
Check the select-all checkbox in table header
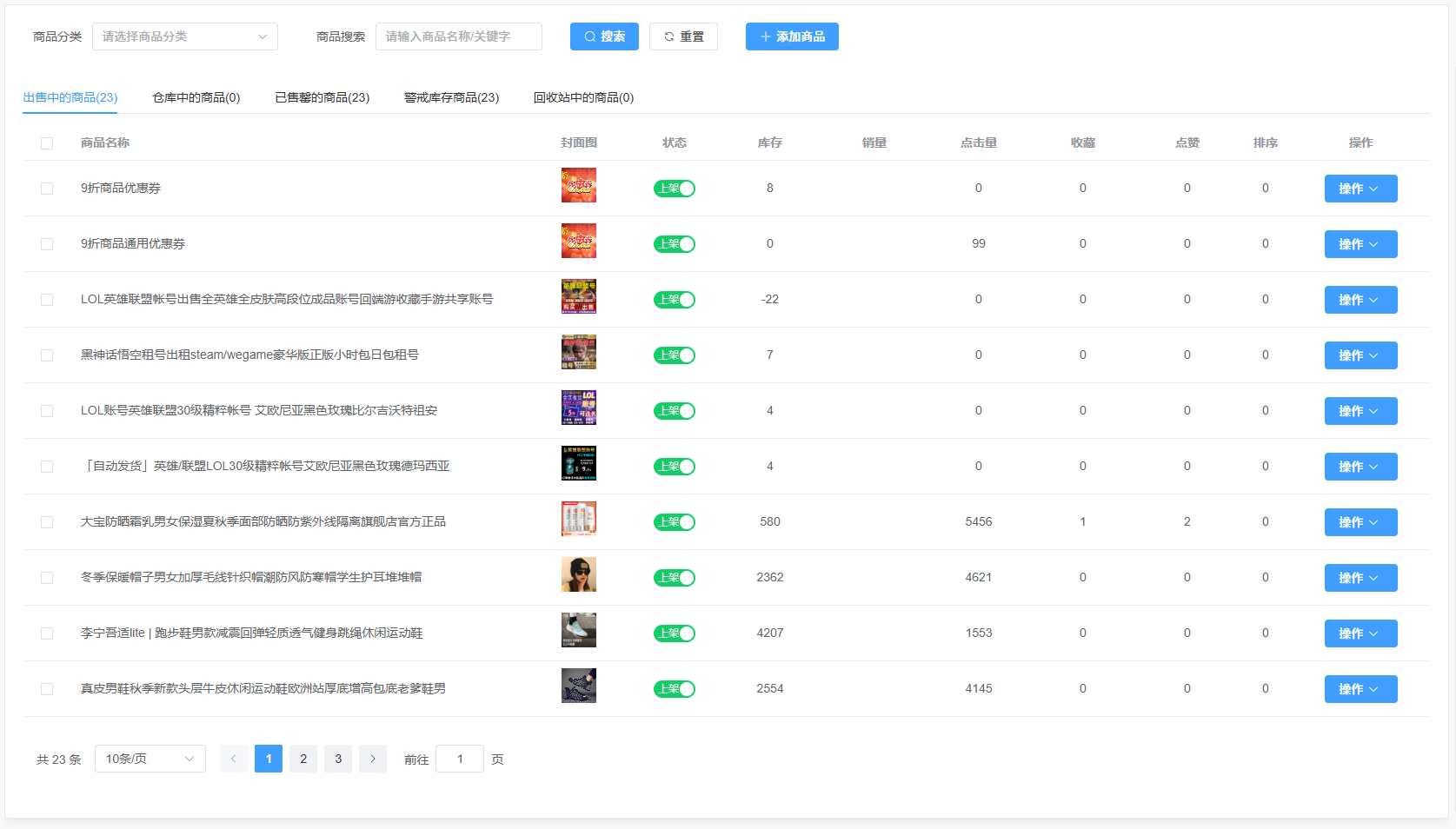[x=47, y=143]
